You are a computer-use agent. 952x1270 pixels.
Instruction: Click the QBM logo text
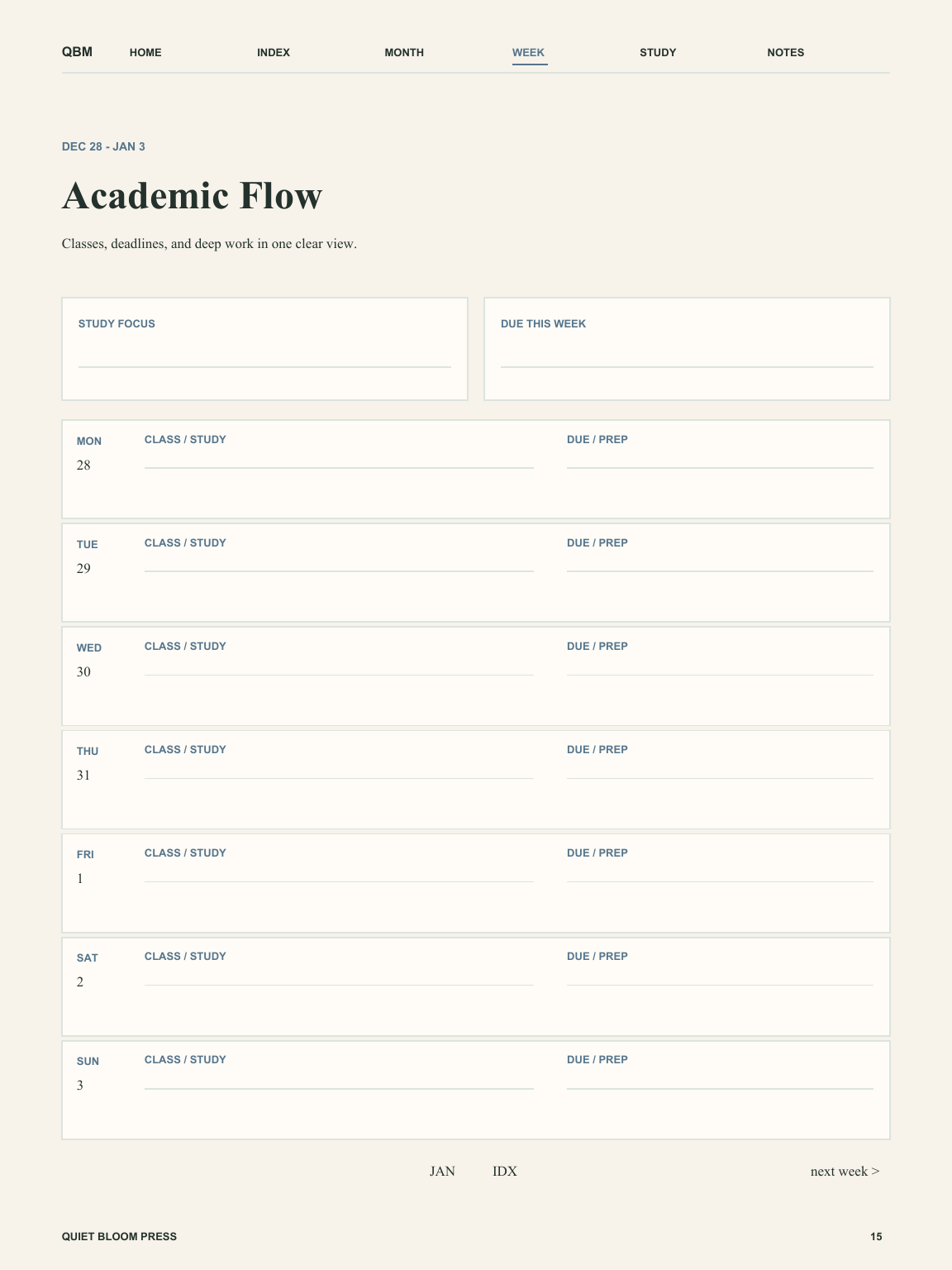[77, 52]
